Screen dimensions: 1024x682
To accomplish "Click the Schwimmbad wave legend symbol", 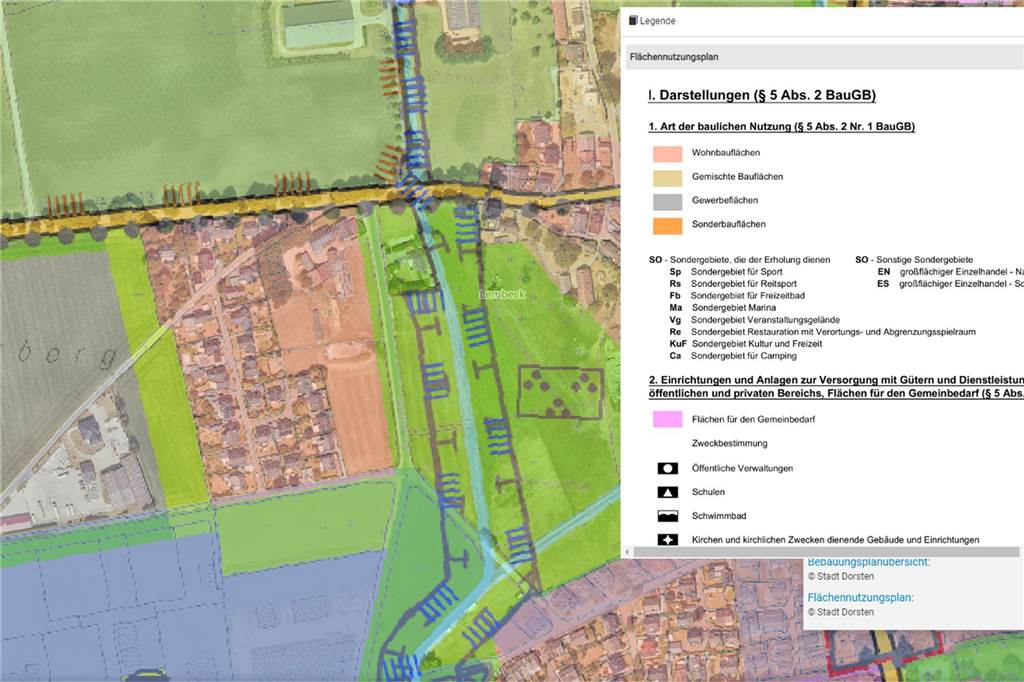I will coord(667,516).
